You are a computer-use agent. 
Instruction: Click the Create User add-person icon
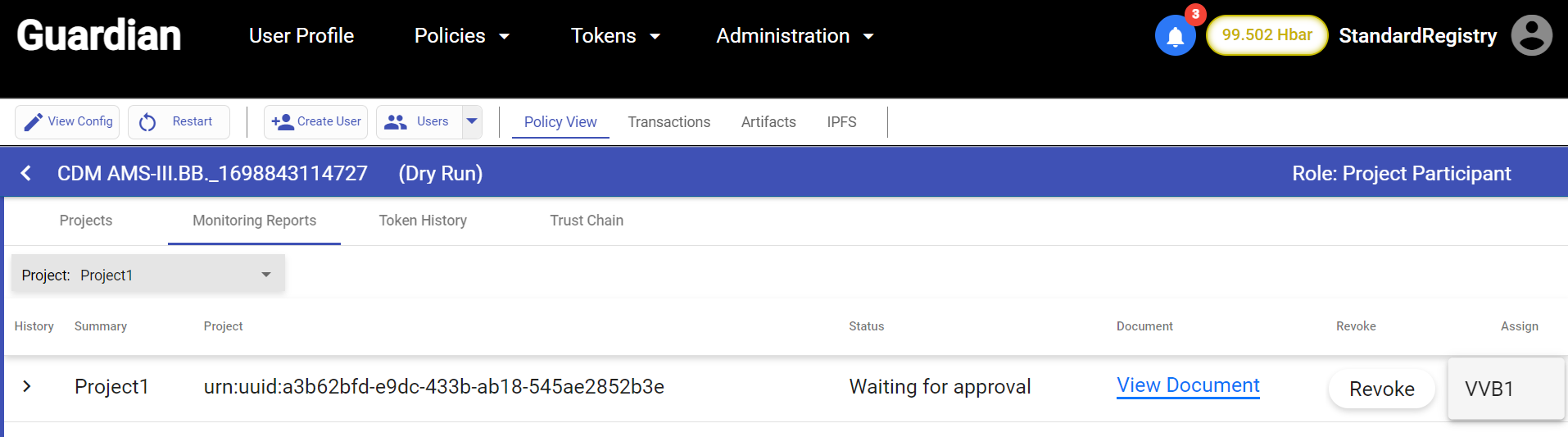click(x=282, y=121)
